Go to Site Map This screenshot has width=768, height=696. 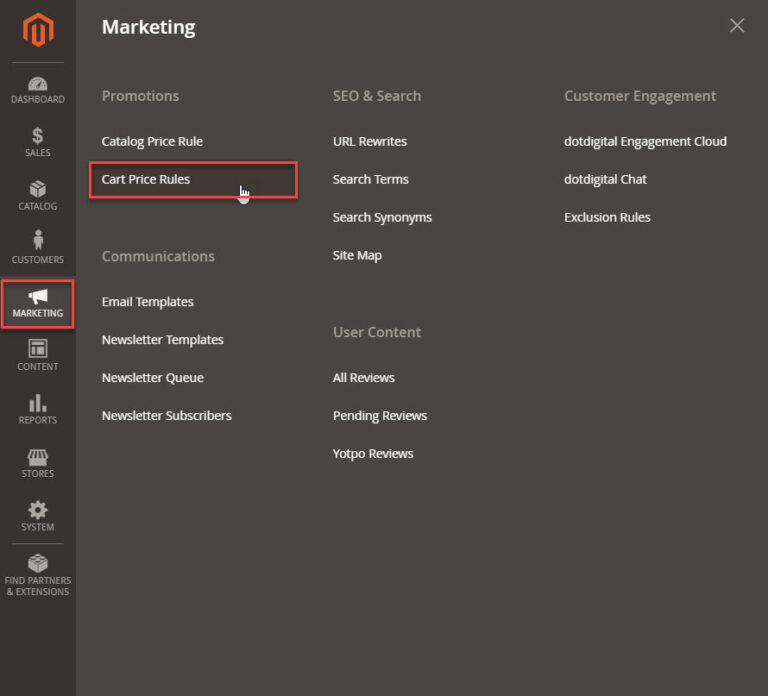[x=357, y=255]
